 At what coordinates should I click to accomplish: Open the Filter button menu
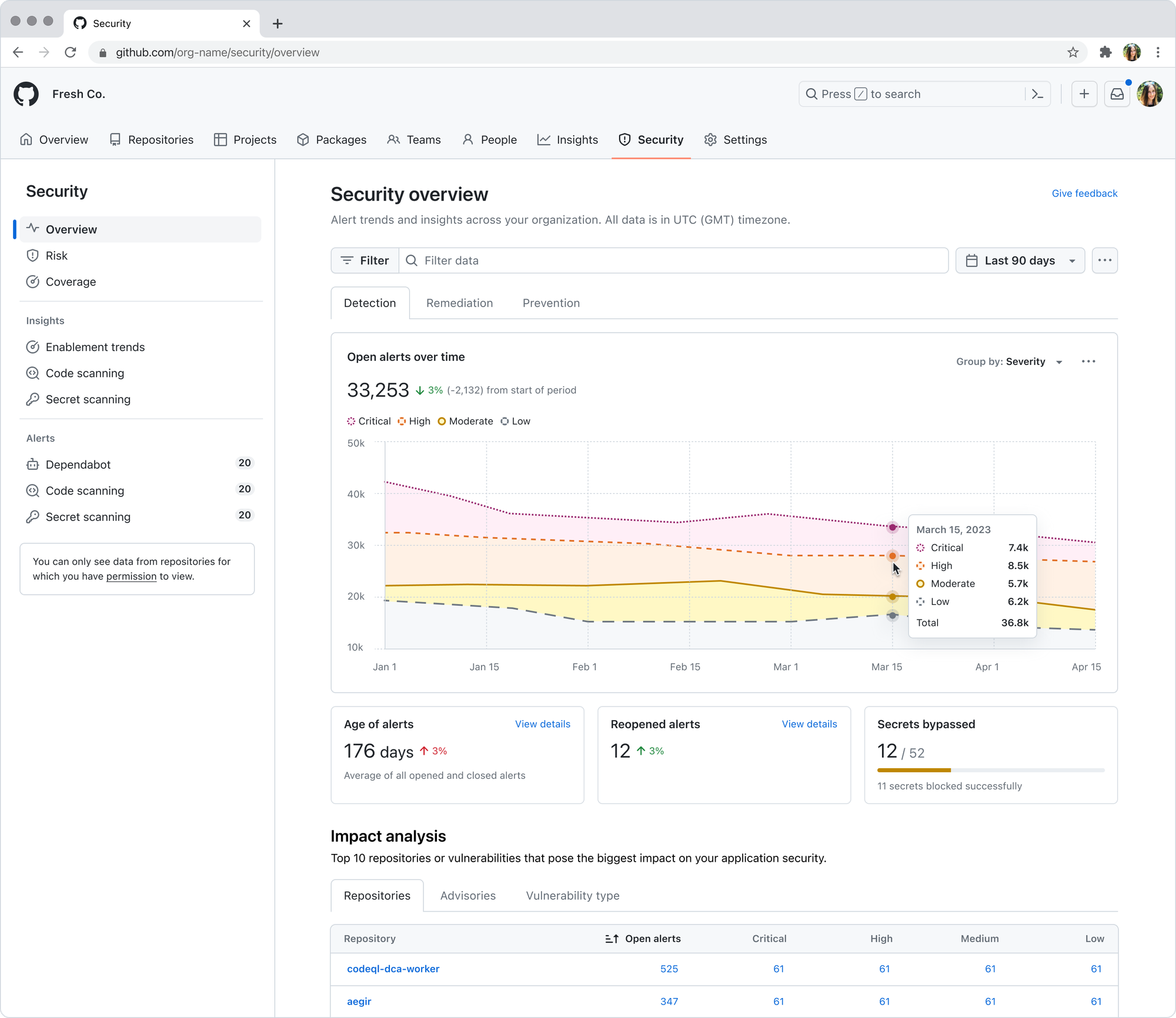click(x=365, y=260)
